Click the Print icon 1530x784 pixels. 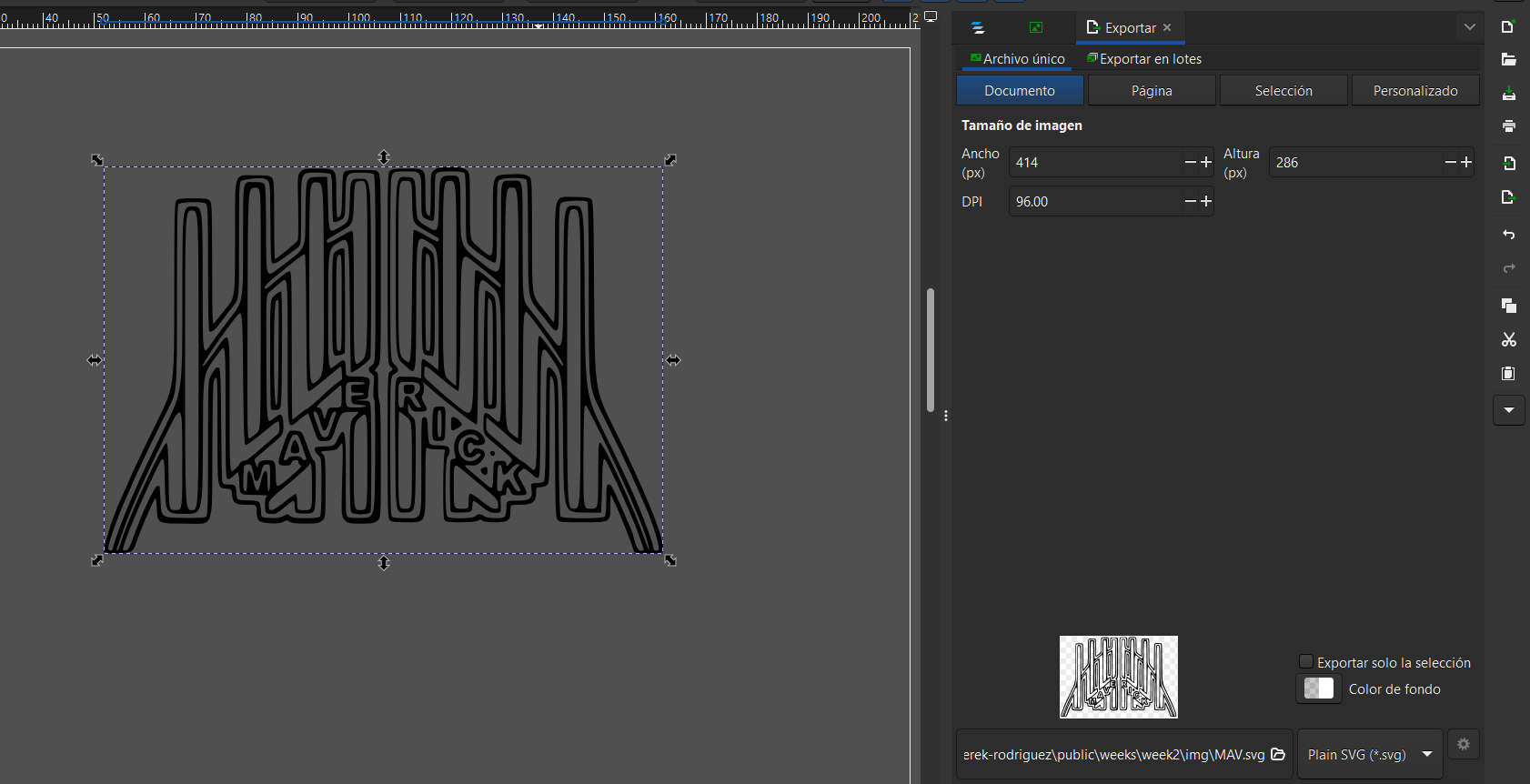pos(1508,126)
